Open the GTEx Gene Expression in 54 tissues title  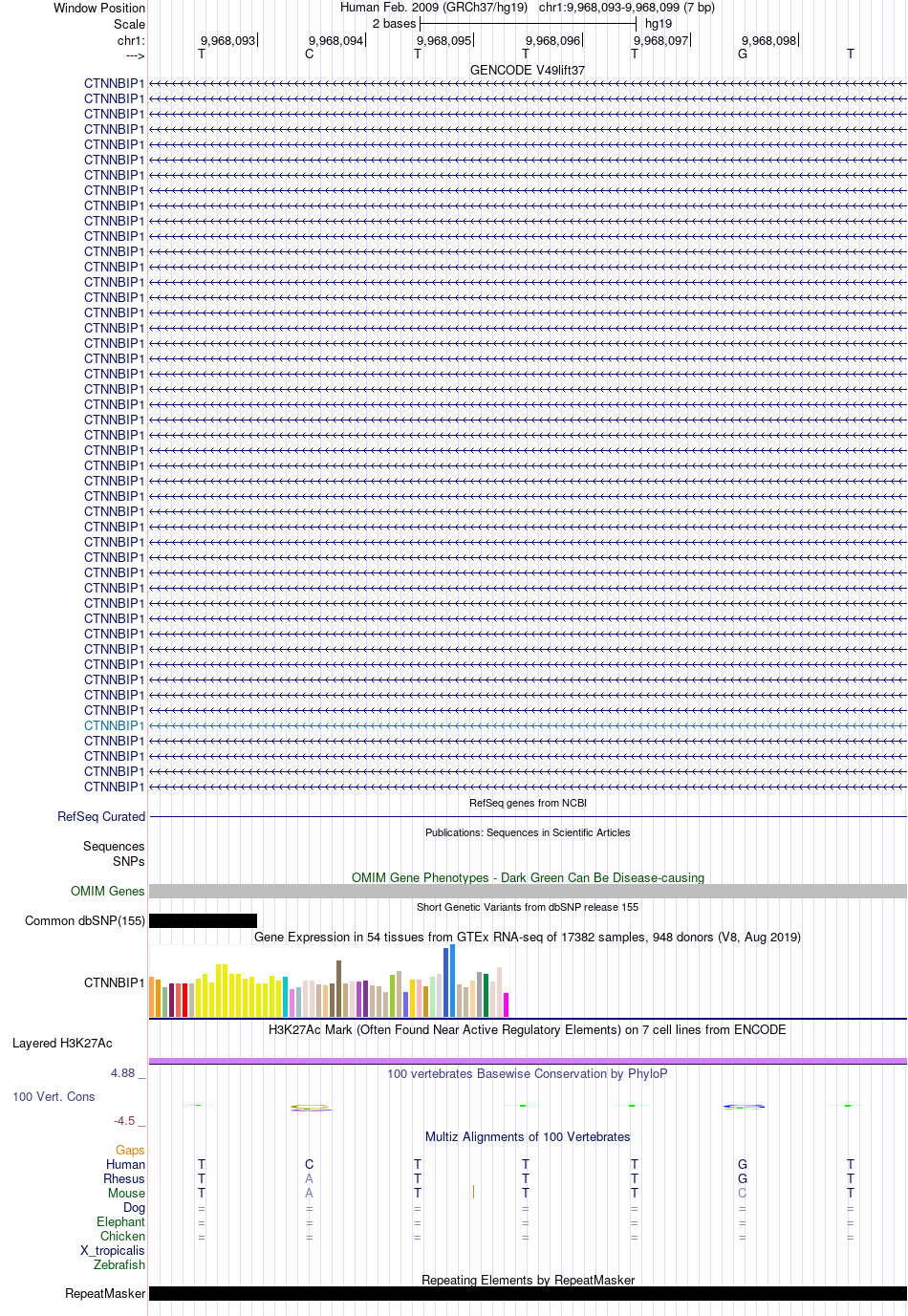pos(528,937)
